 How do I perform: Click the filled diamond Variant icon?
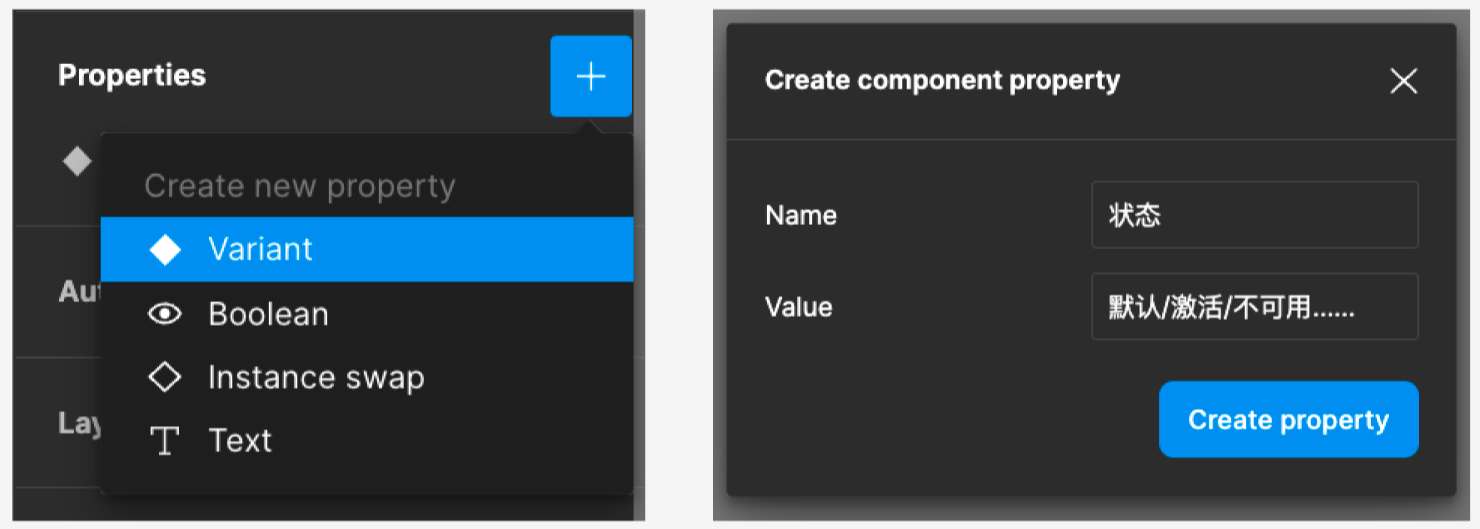click(165, 250)
